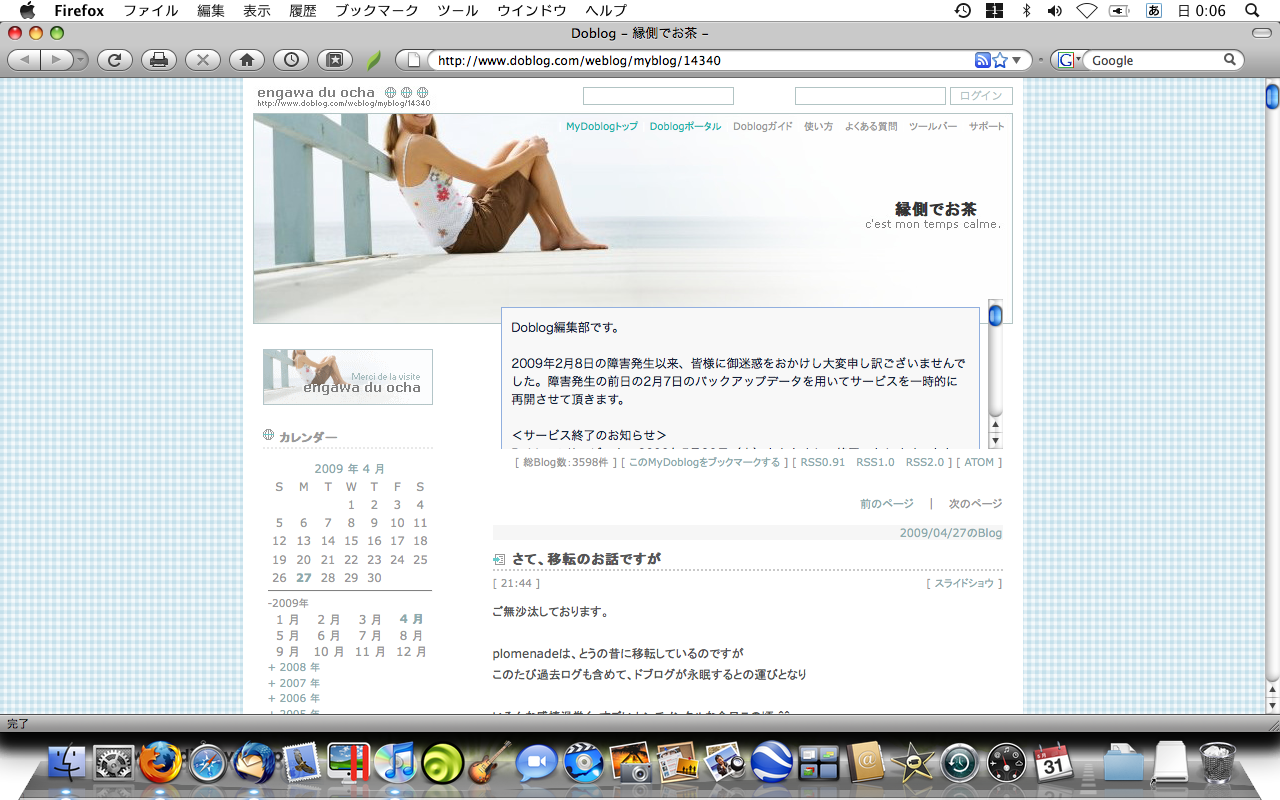Go to 次のページ link
1280x800 pixels.
click(975, 504)
